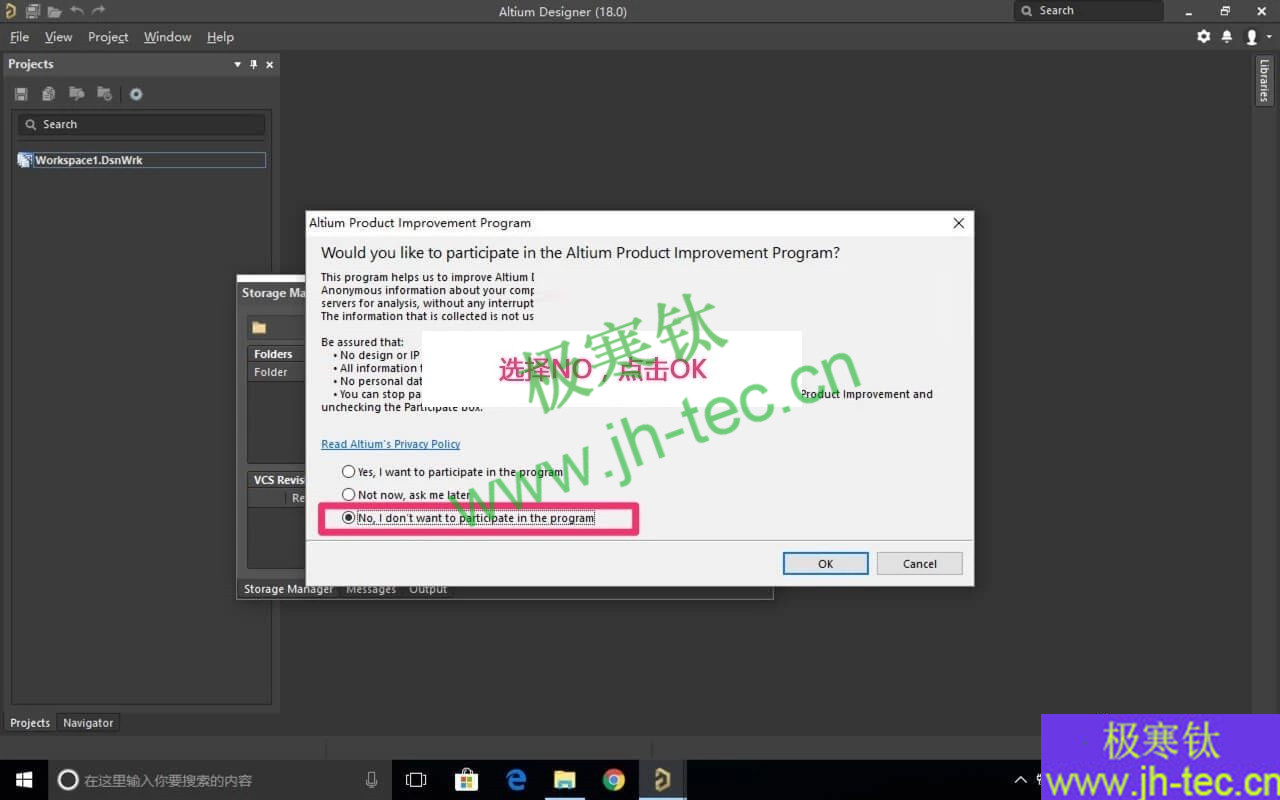Open Task View from the taskbar
This screenshot has width=1280, height=800.
[x=416, y=780]
